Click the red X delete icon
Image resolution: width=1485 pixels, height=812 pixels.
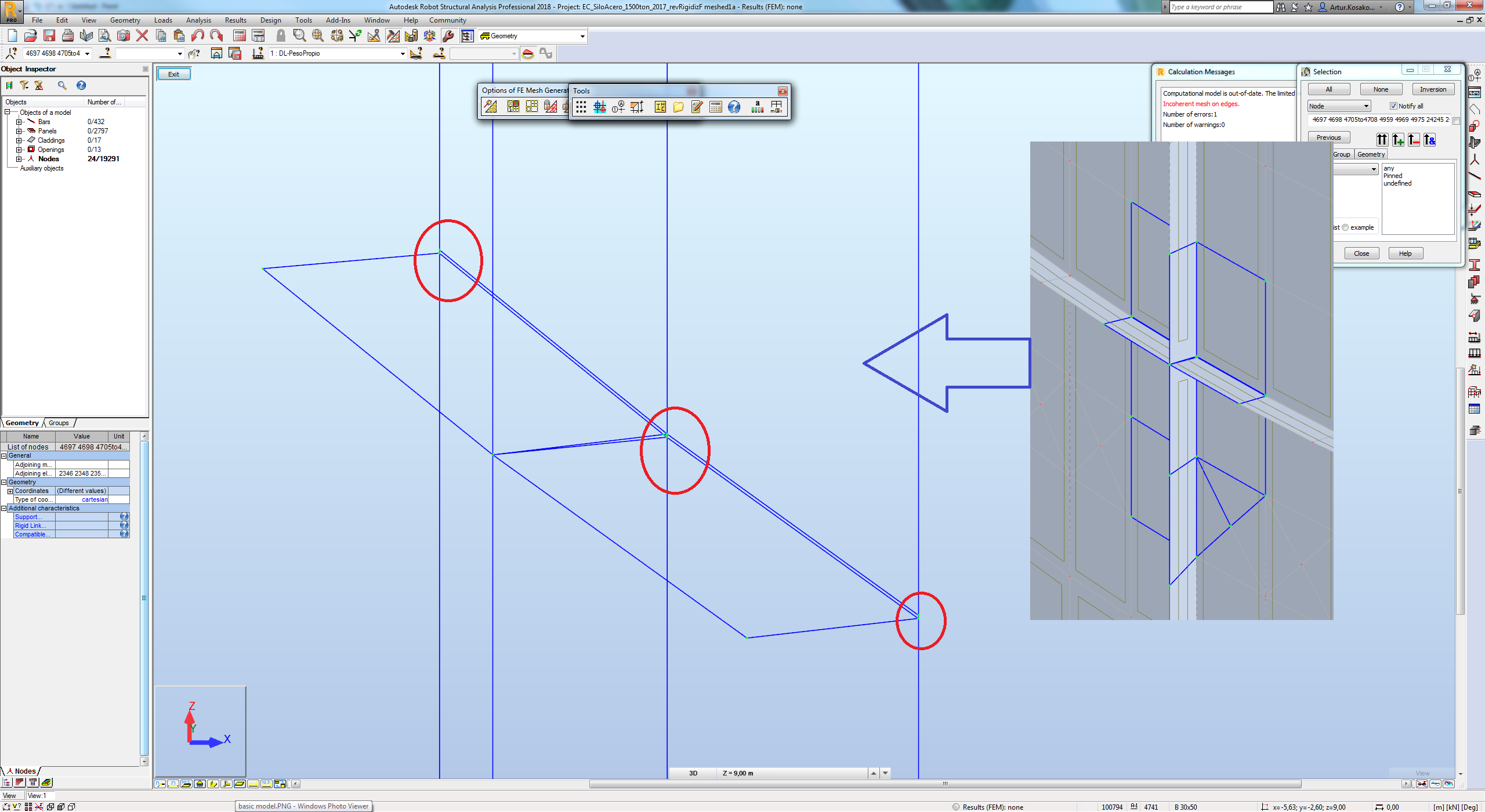142,36
